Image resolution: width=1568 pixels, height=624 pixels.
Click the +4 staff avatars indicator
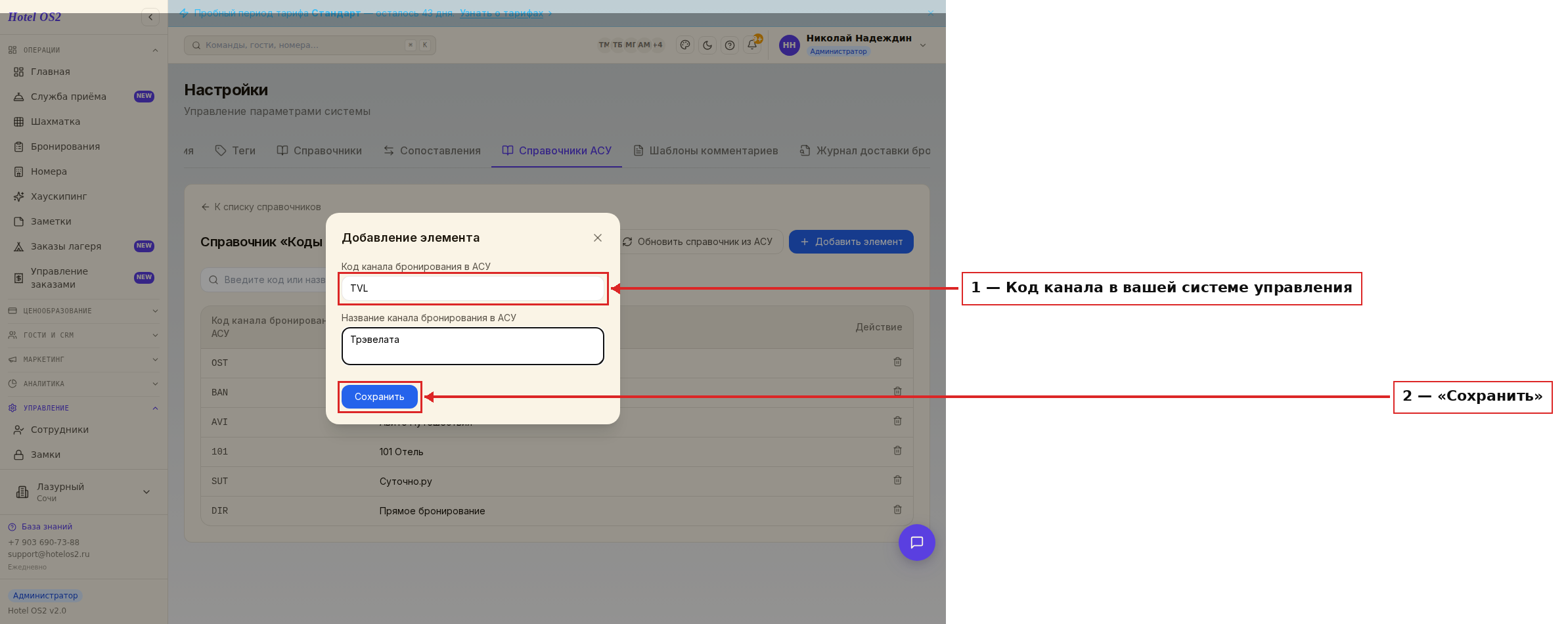click(658, 45)
